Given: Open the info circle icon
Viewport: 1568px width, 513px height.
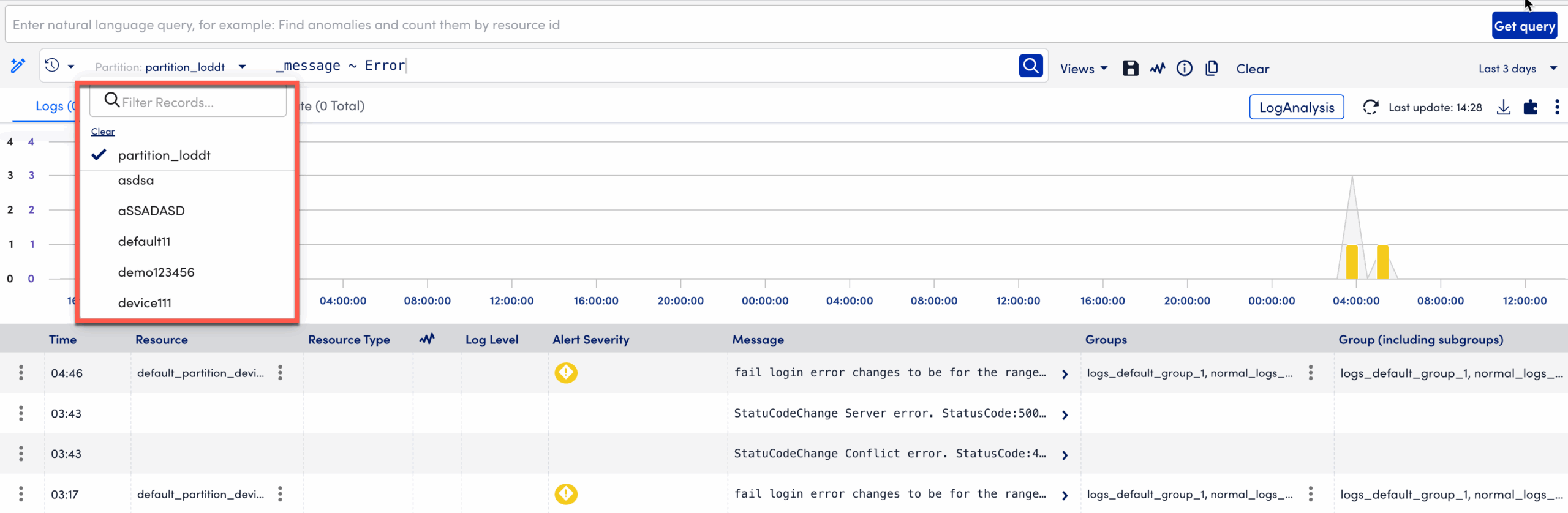Looking at the screenshot, I should (x=1185, y=69).
